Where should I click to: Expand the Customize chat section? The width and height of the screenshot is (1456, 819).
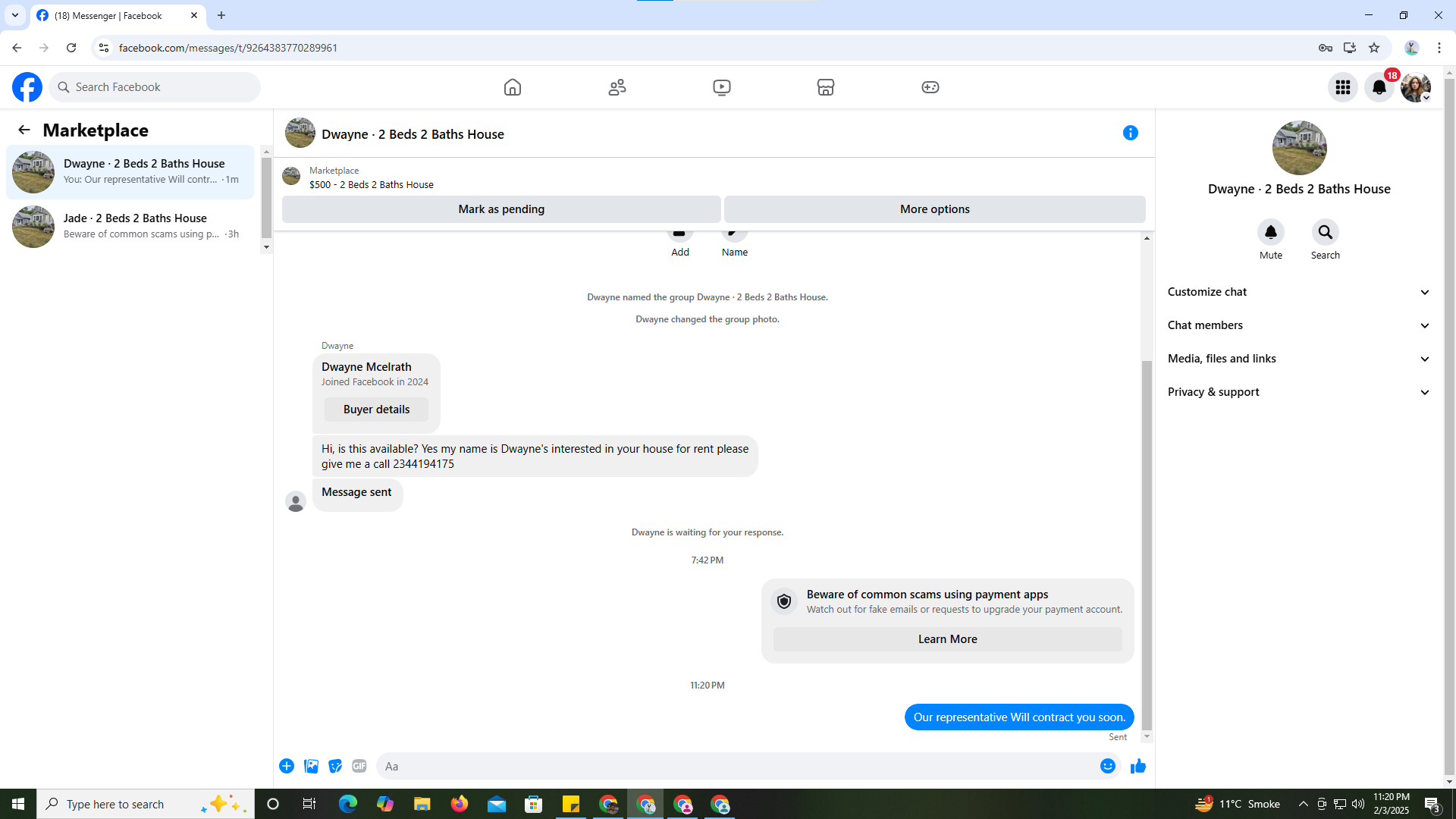click(x=1299, y=292)
